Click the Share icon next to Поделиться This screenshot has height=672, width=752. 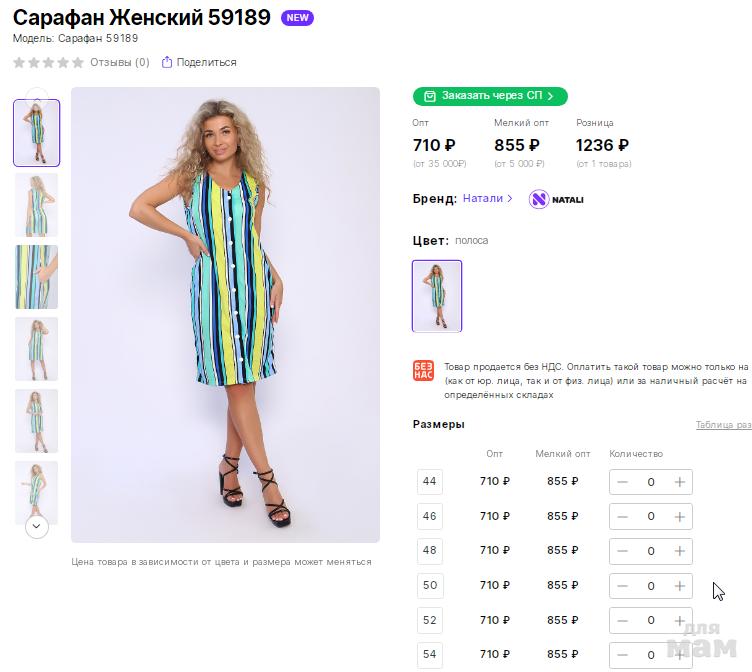click(167, 62)
